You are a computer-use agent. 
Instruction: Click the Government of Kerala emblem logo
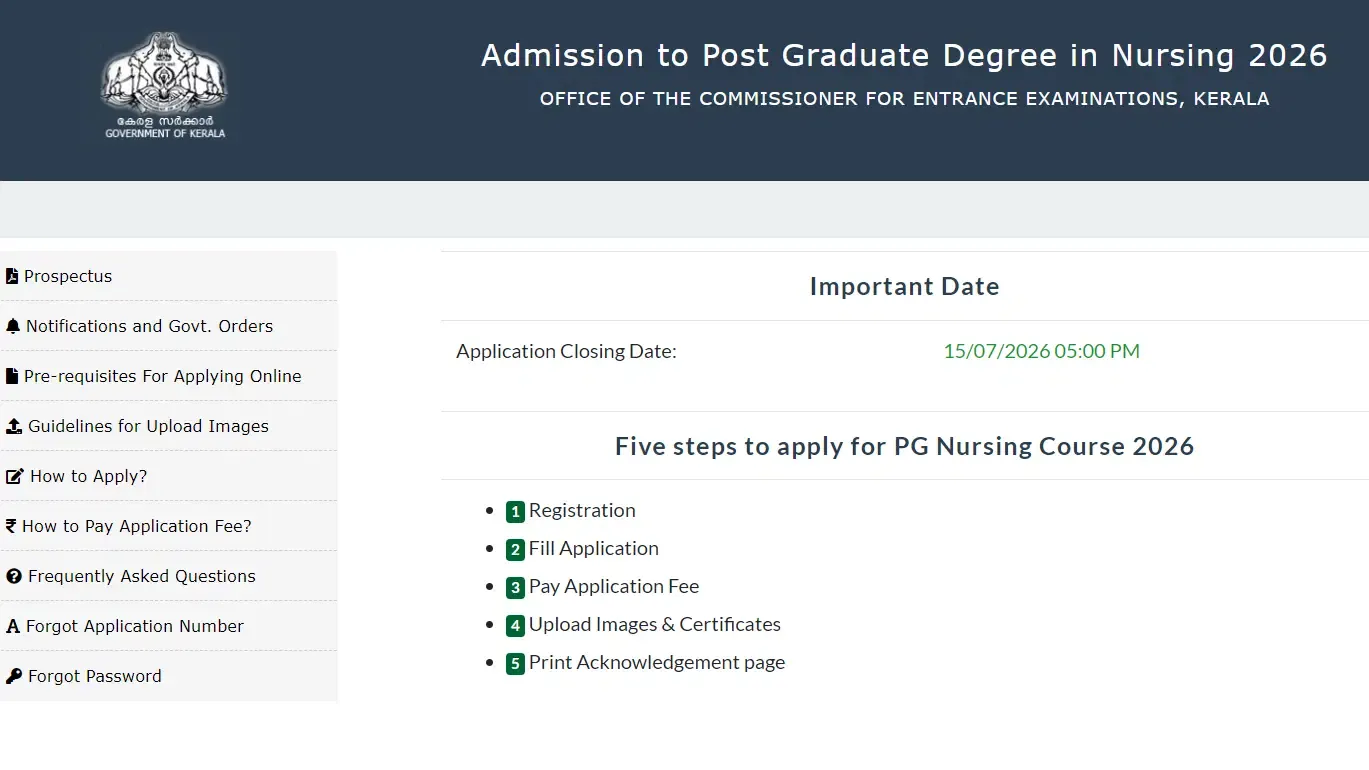coord(165,85)
